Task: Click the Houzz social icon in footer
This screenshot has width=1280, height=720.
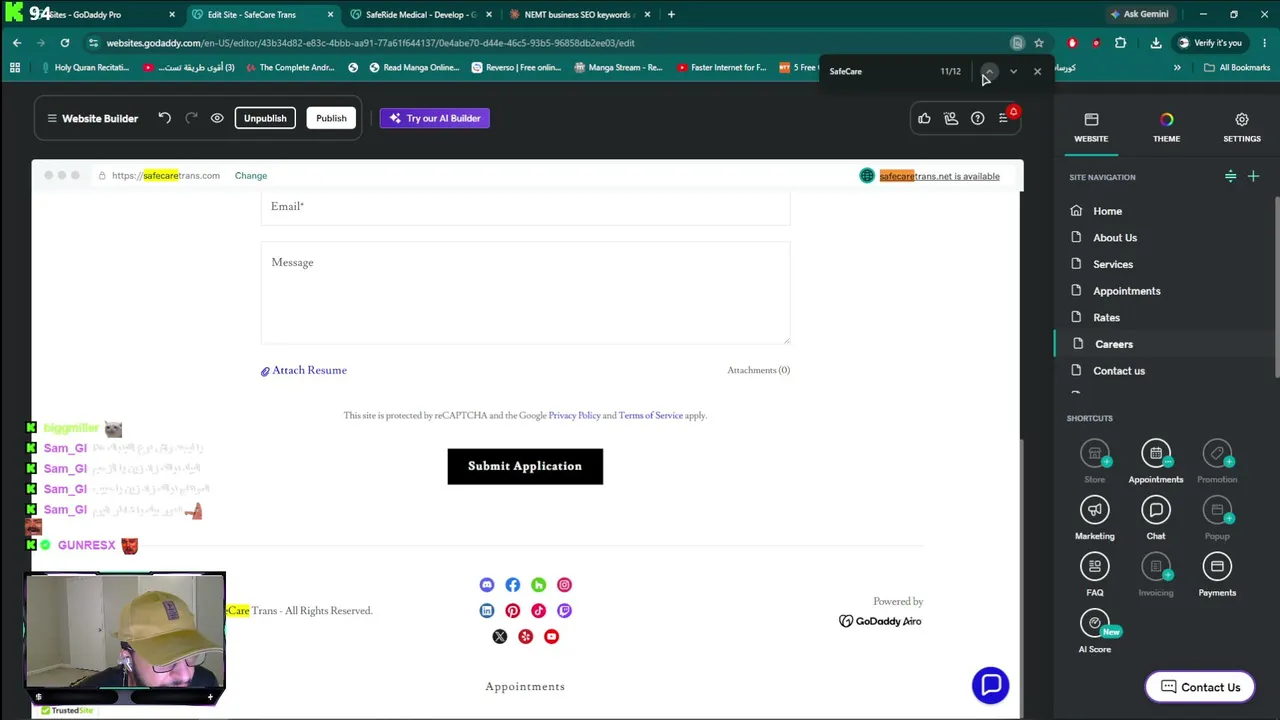Action: (x=539, y=585)
